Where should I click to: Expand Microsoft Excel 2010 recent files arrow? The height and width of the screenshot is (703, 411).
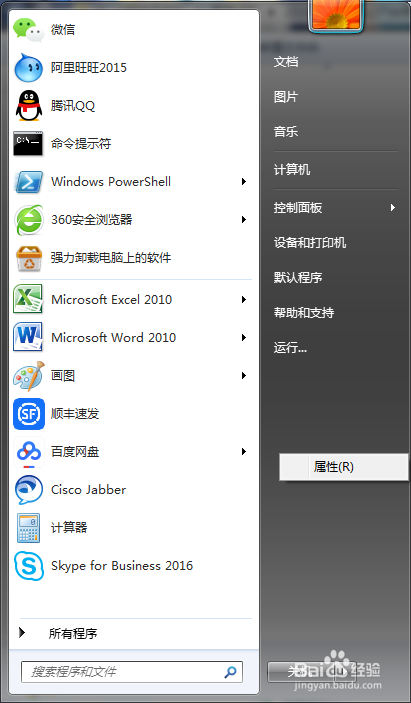(x=244, y=299)
